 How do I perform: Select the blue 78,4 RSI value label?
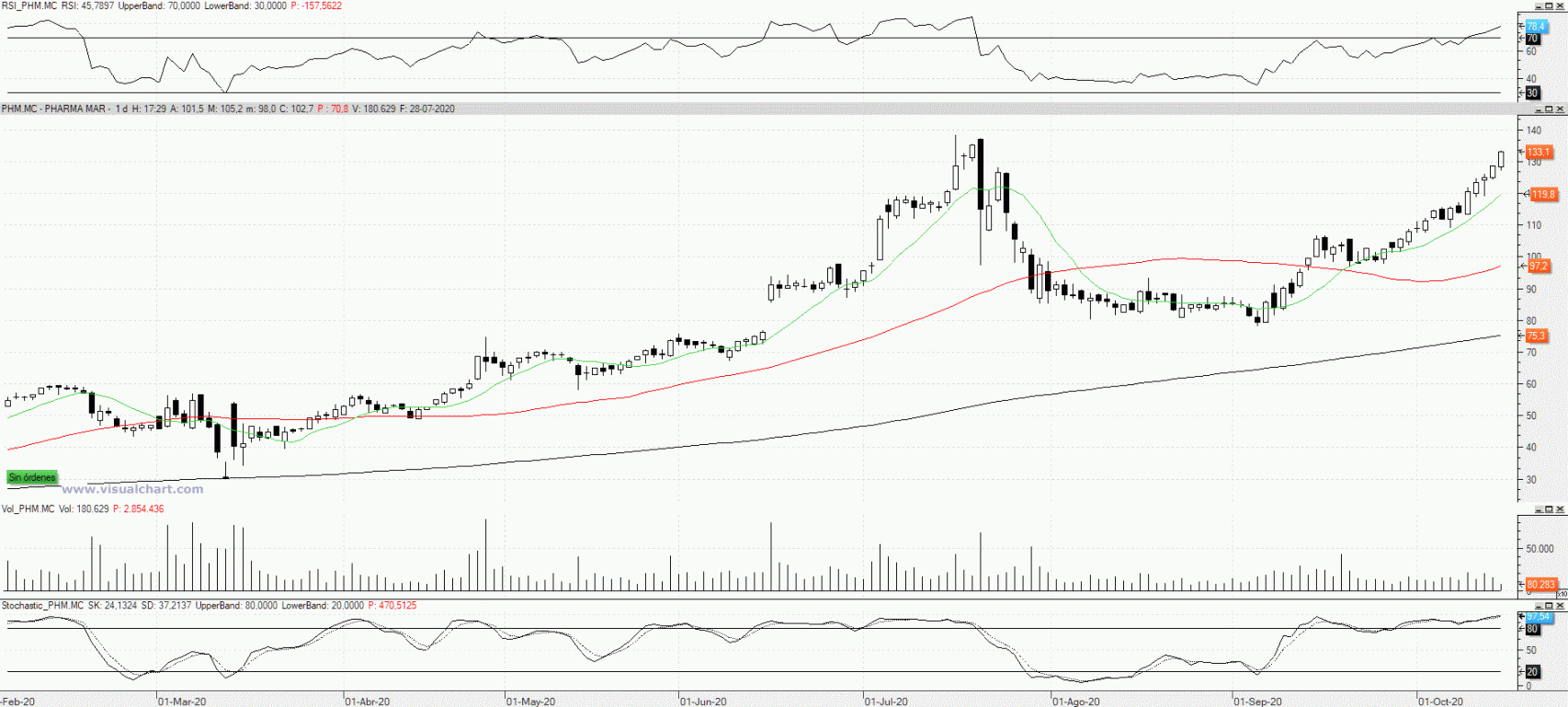[x=1536, y=27]
